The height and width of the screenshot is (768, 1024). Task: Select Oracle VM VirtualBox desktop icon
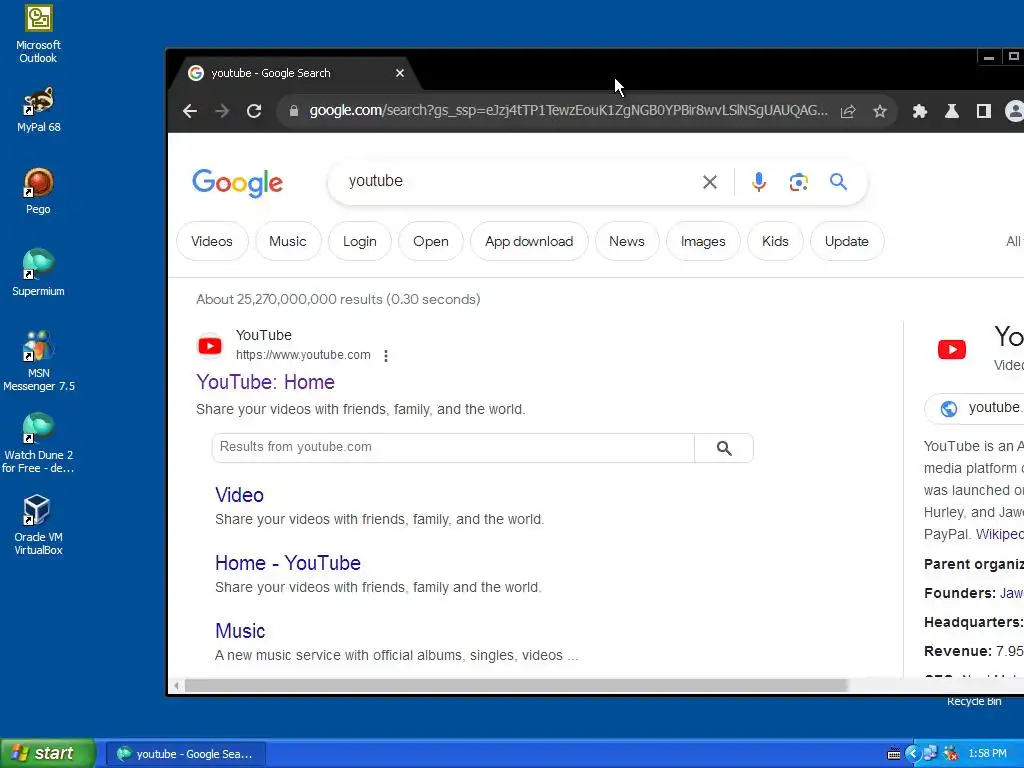coord(38,525)
